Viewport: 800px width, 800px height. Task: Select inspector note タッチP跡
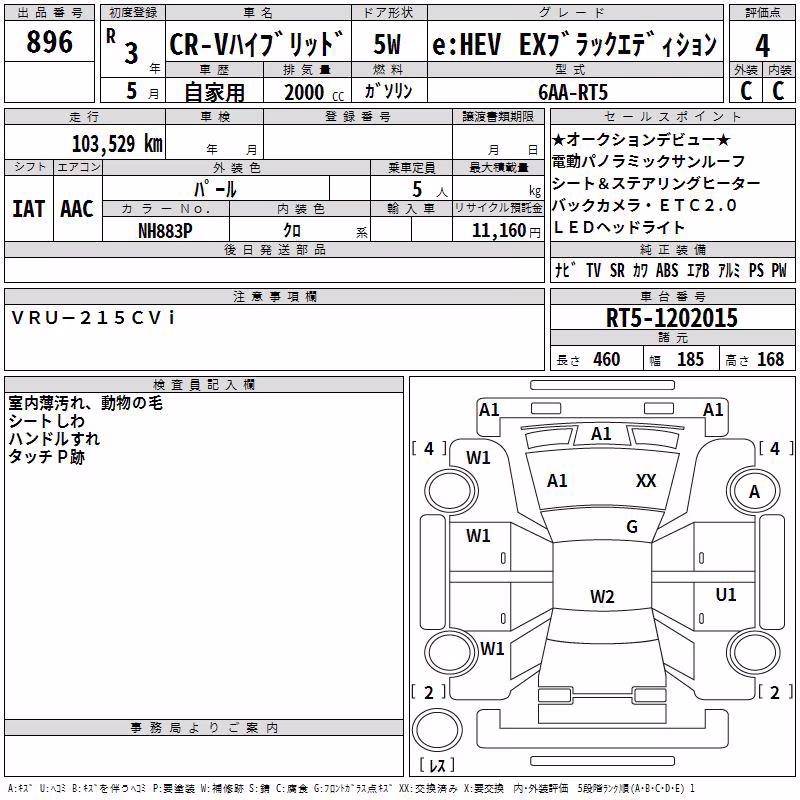tap(46, 457)
